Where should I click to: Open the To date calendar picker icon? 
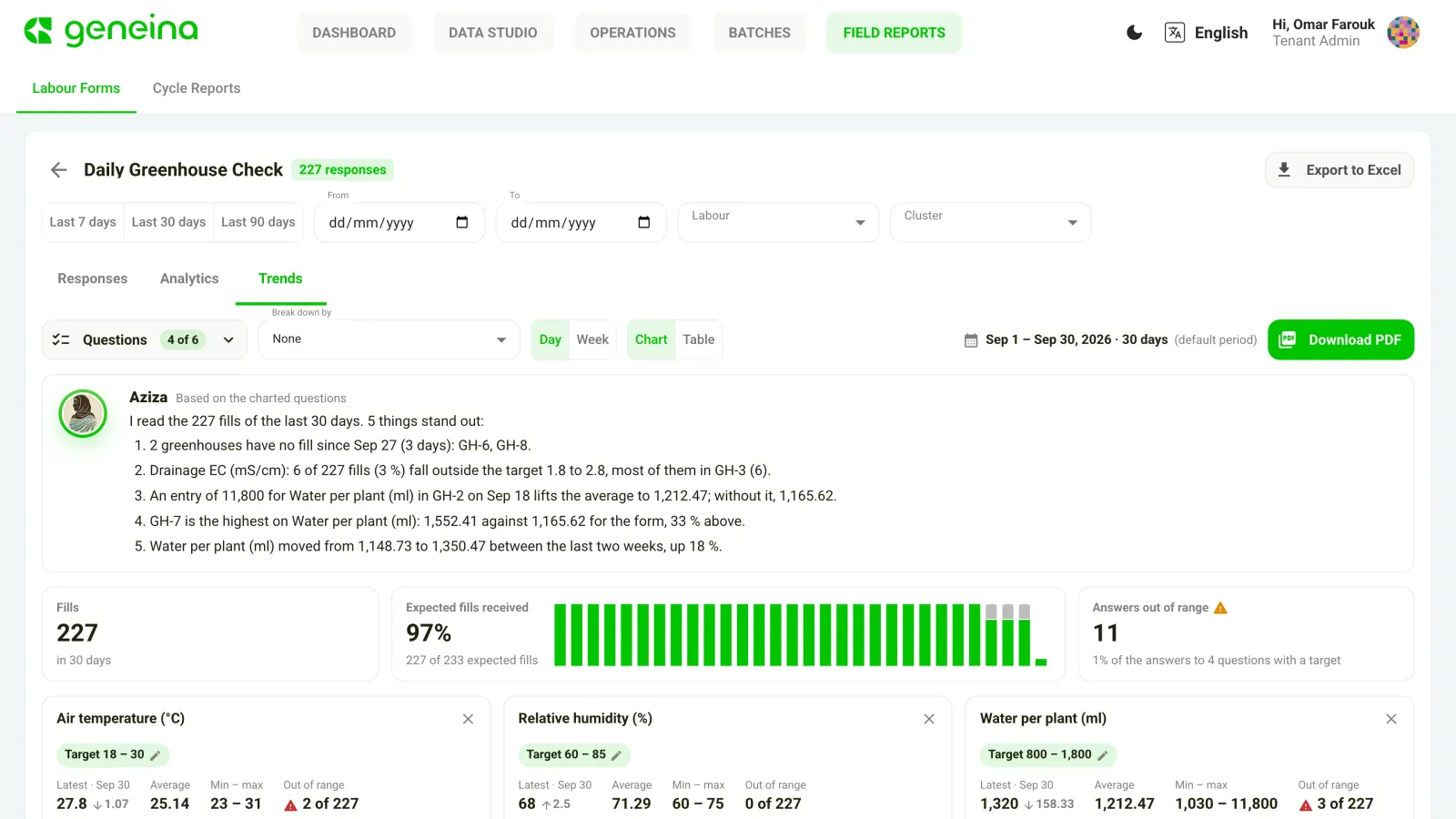pyautogui.click(x=644, y=222)
